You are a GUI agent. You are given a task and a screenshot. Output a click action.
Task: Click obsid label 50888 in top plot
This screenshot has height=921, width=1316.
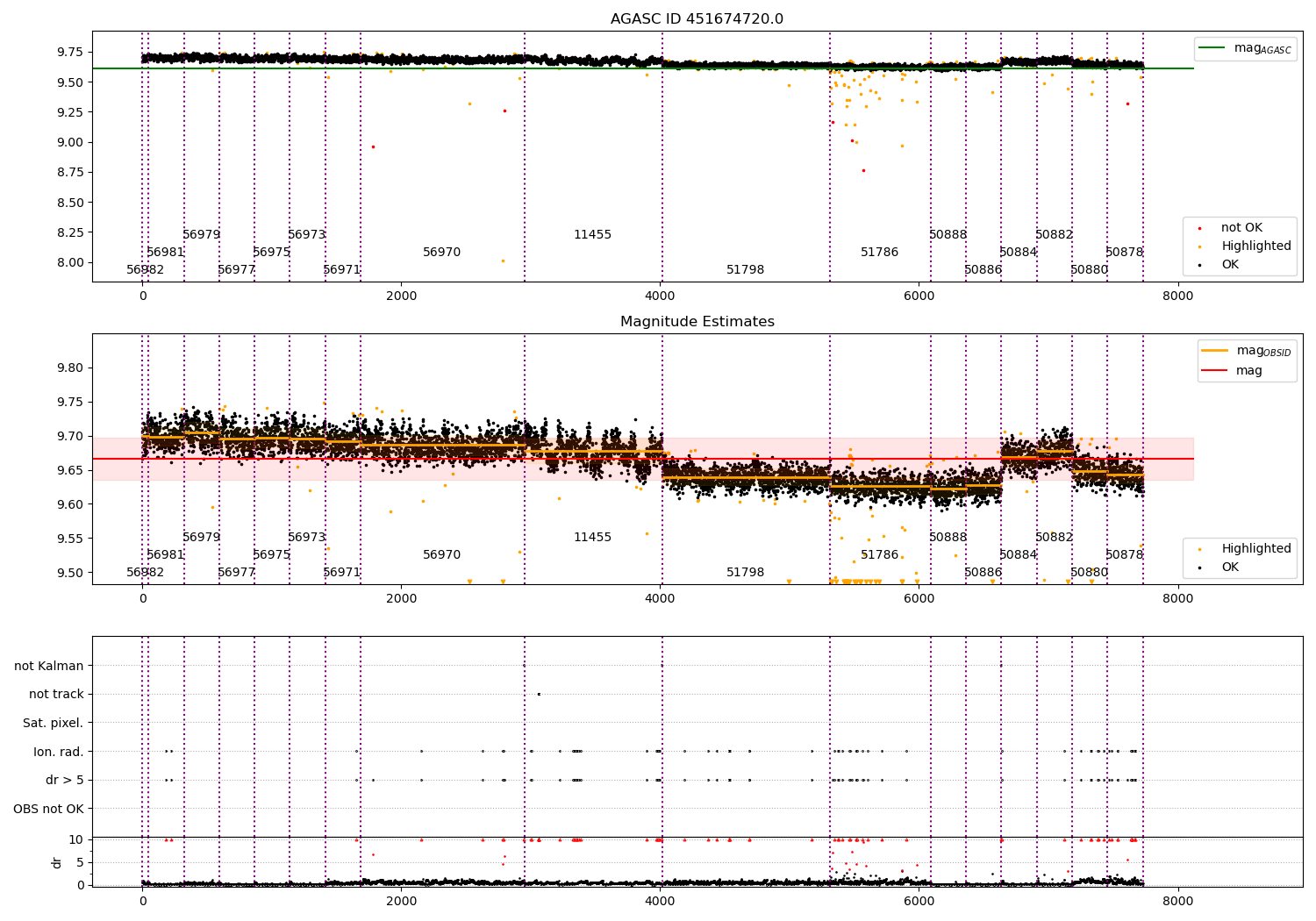(948, 235)
